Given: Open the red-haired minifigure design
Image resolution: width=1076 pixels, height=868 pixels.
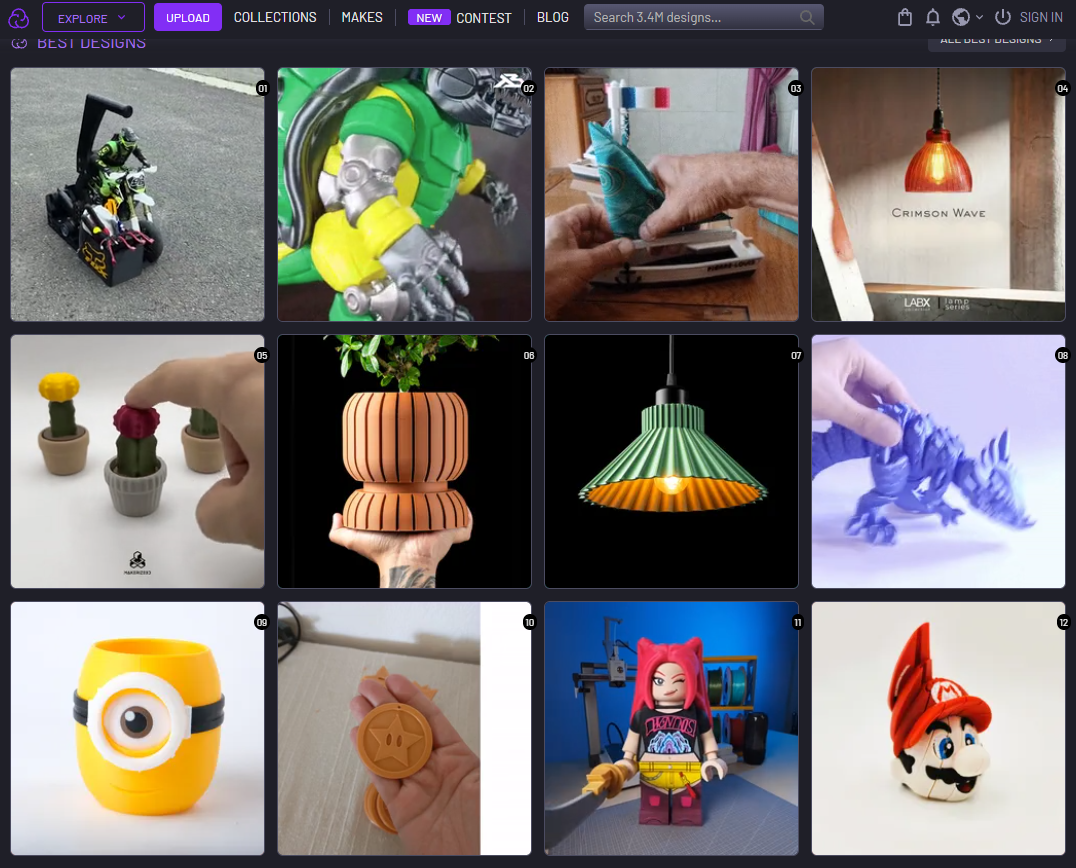Looking at the screenshot, I should [x=671, y=728].
